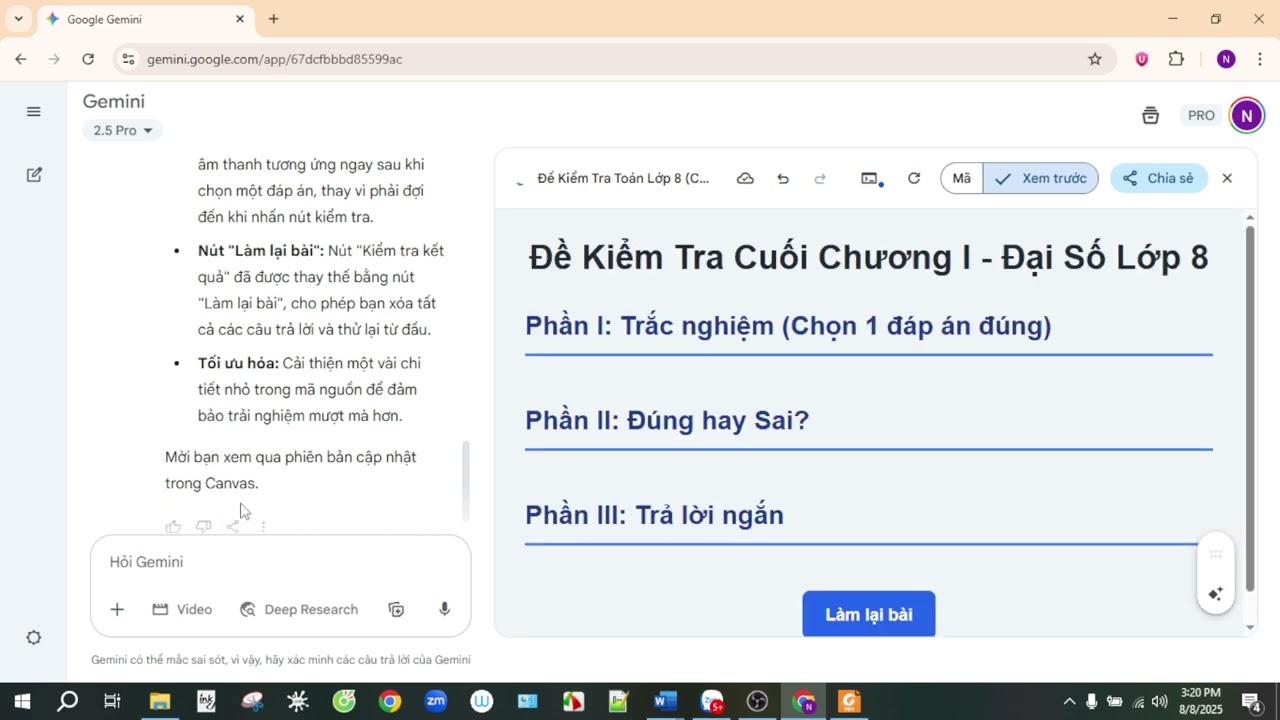Open Word from the taskbar

click(665, 701)
